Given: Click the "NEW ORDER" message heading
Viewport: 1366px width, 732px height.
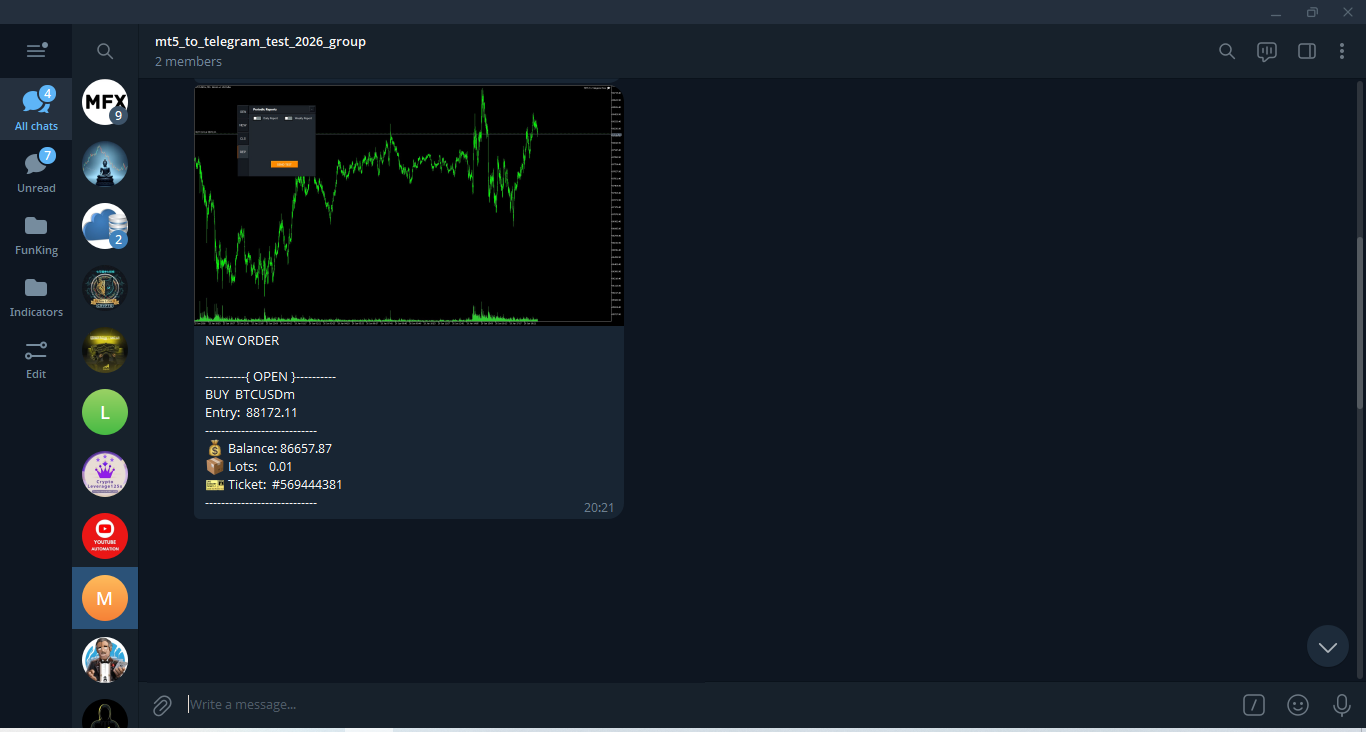Looking at the screenshot, I should click(242, 341).
